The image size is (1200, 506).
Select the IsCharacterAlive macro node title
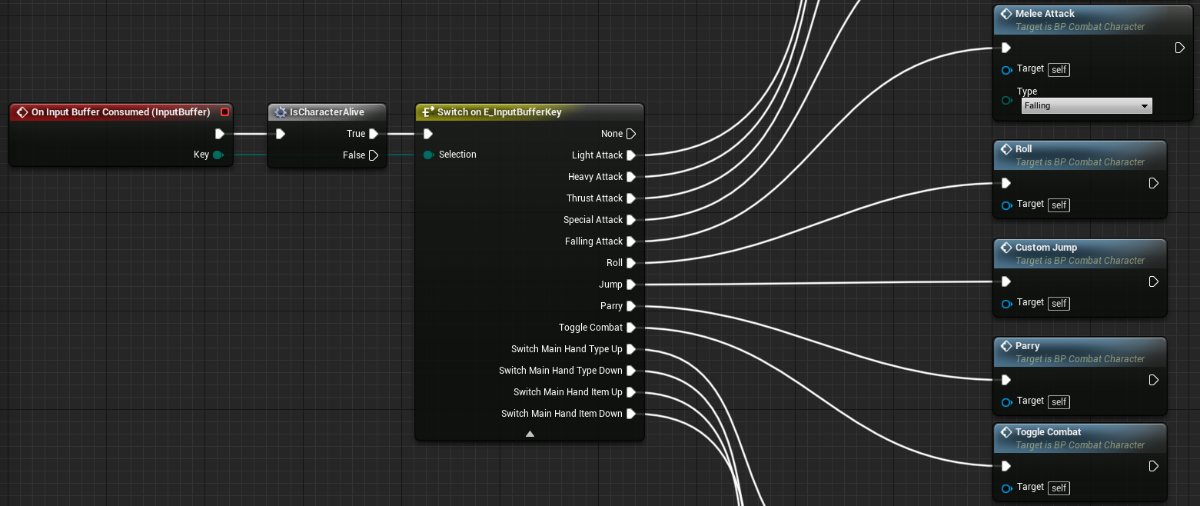click(327, 112)
